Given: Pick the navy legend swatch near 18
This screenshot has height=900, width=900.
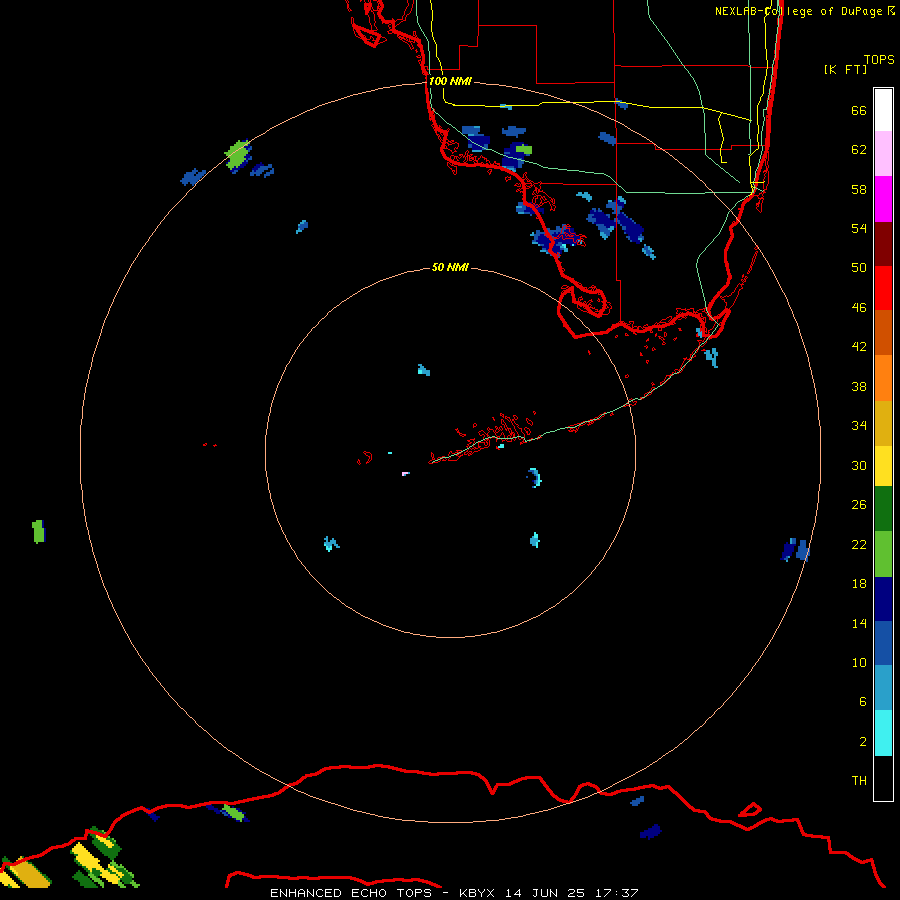Looking at the screenshot, I should (x=883, y=599).
